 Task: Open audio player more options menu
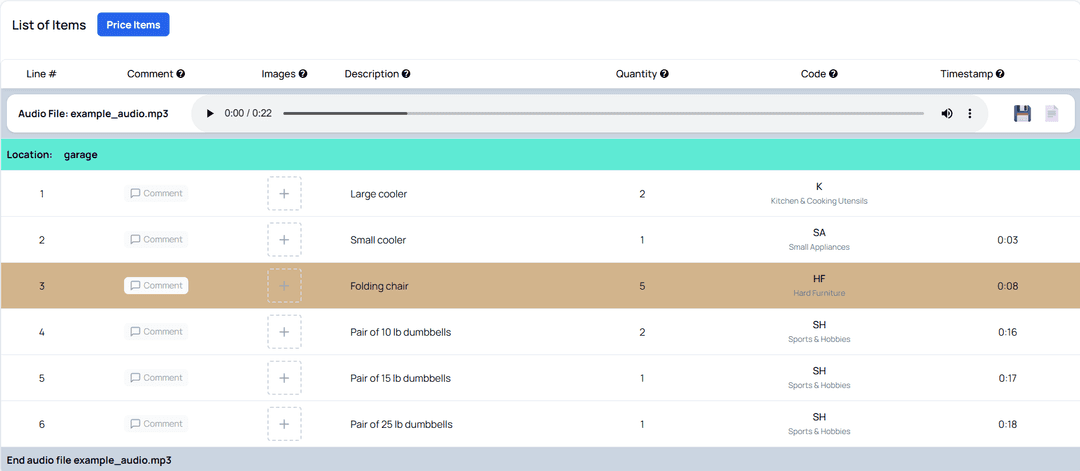click(x=969, y=114)
